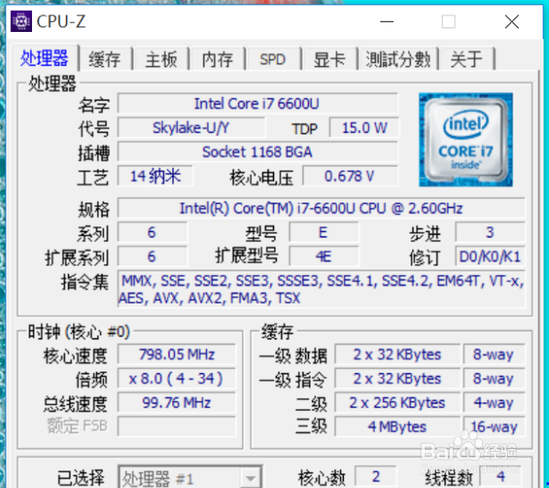Click the 一级 数据 size 2 x 32 KBytes
549x488 pixels.
click(397, 355)
